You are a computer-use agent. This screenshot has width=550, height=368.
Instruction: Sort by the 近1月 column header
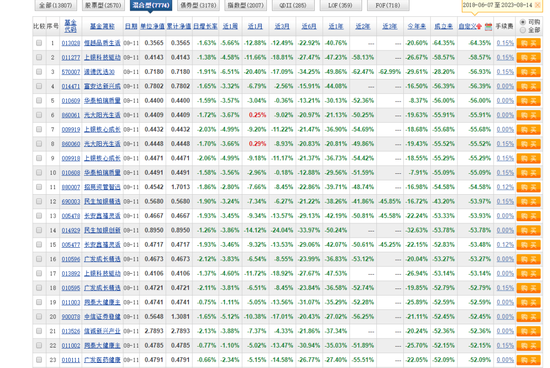(255, 26)
